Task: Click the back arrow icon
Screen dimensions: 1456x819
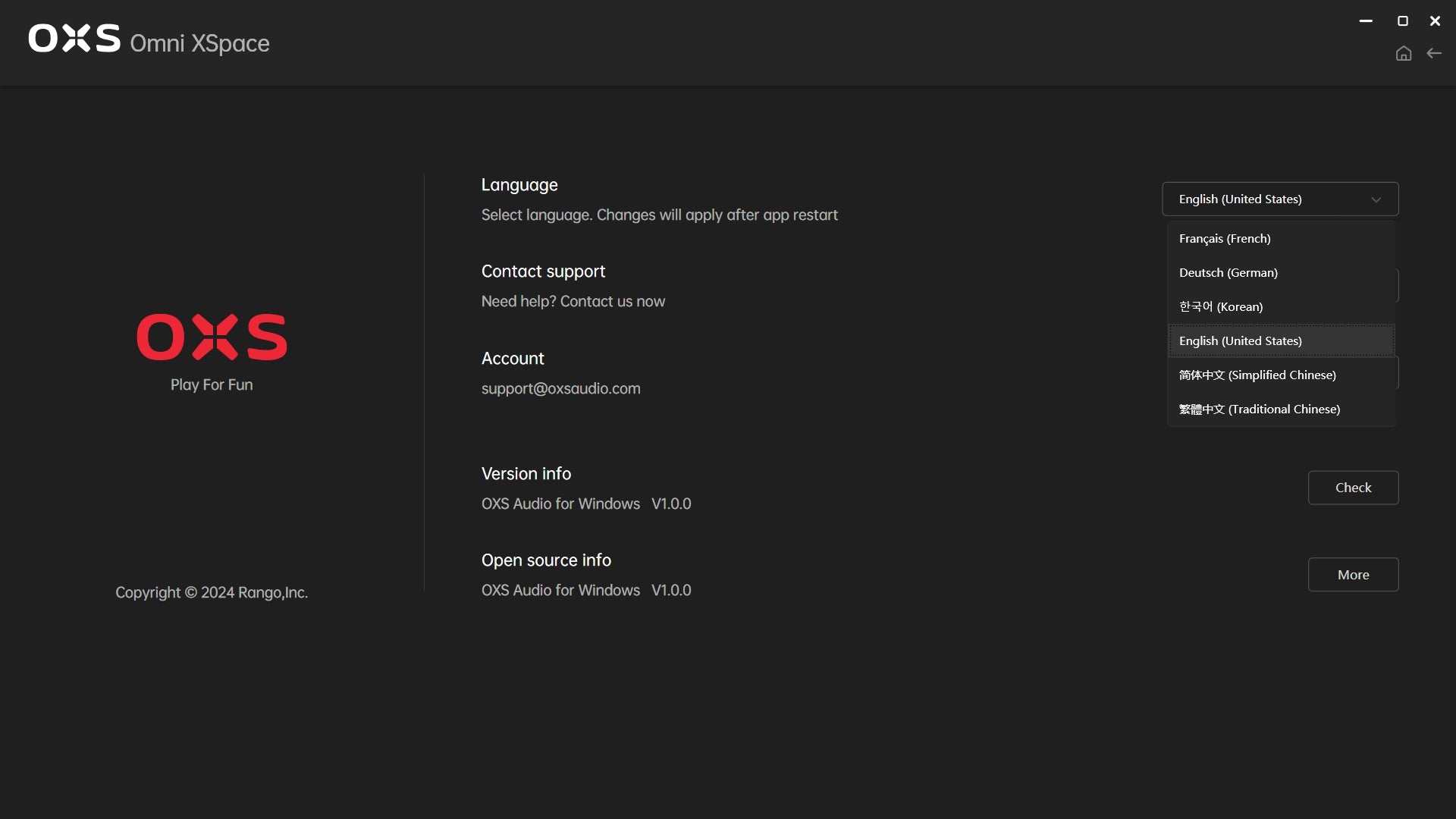Action: [1434, 53]
